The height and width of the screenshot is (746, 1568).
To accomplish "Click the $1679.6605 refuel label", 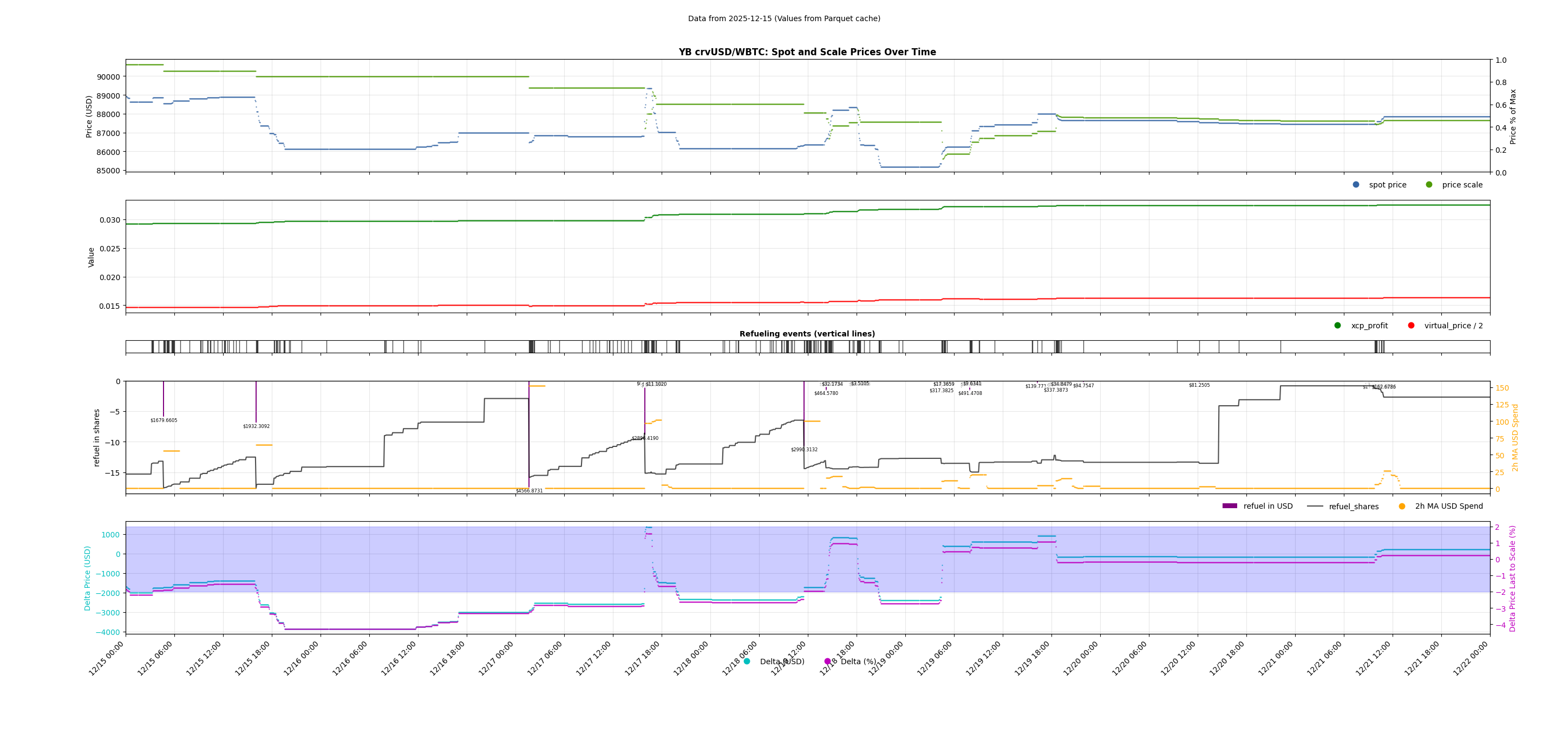I will pyautogui.click(x=164, y=420).
